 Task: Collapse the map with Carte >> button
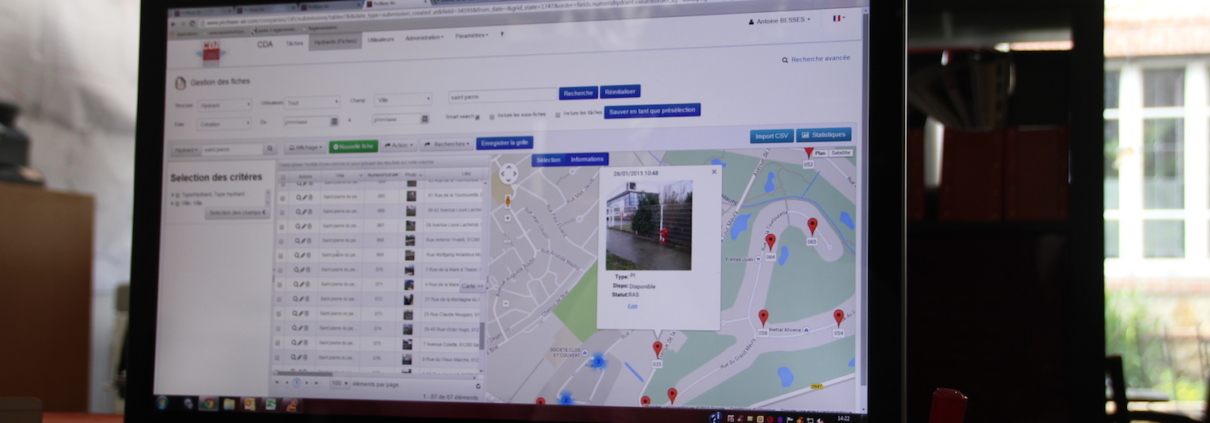[x=472, y=287]
